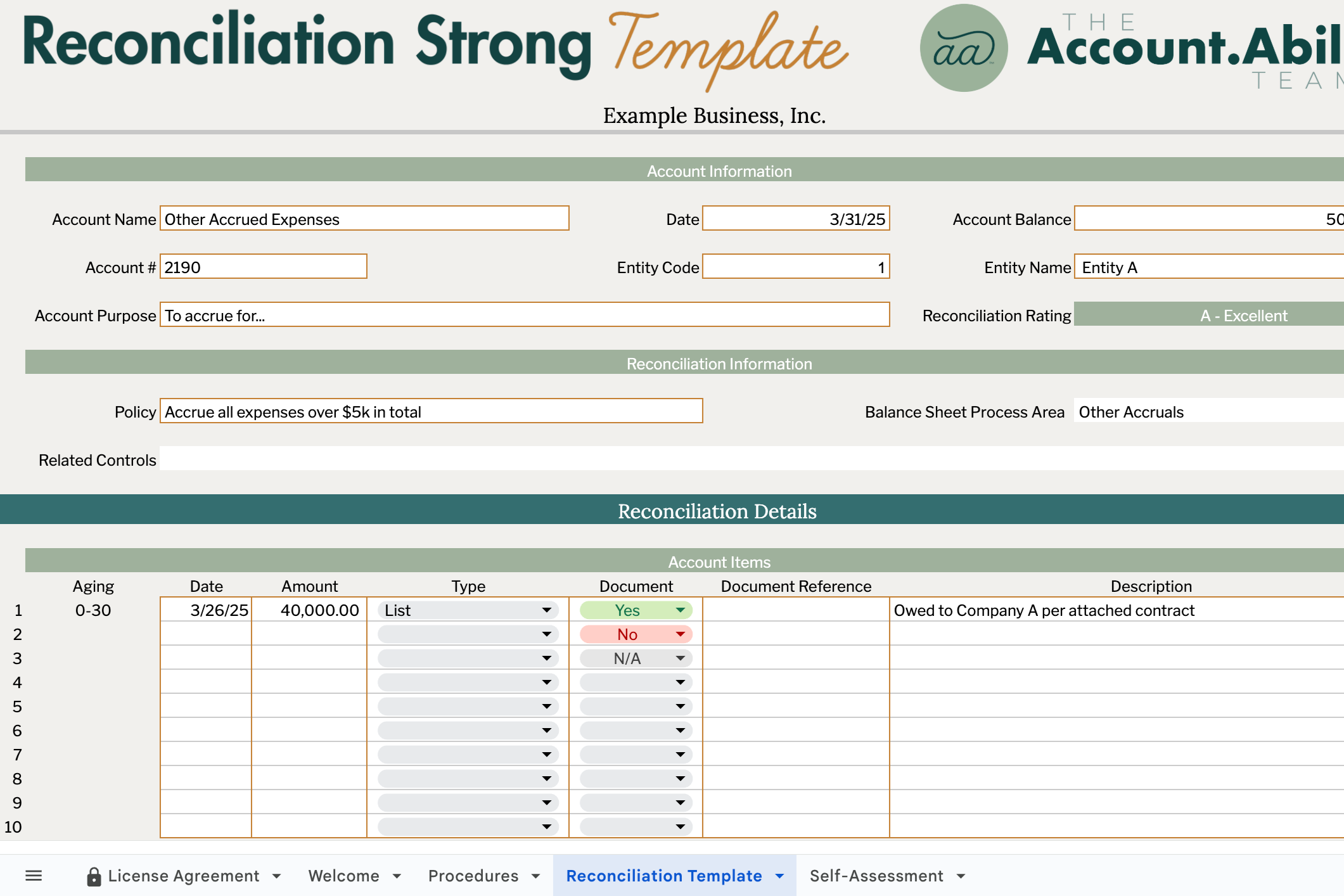Viewport: 1344px width, 896px height.
Task: Open the Type dropdown showing List
Action: [x=546, y=610]
